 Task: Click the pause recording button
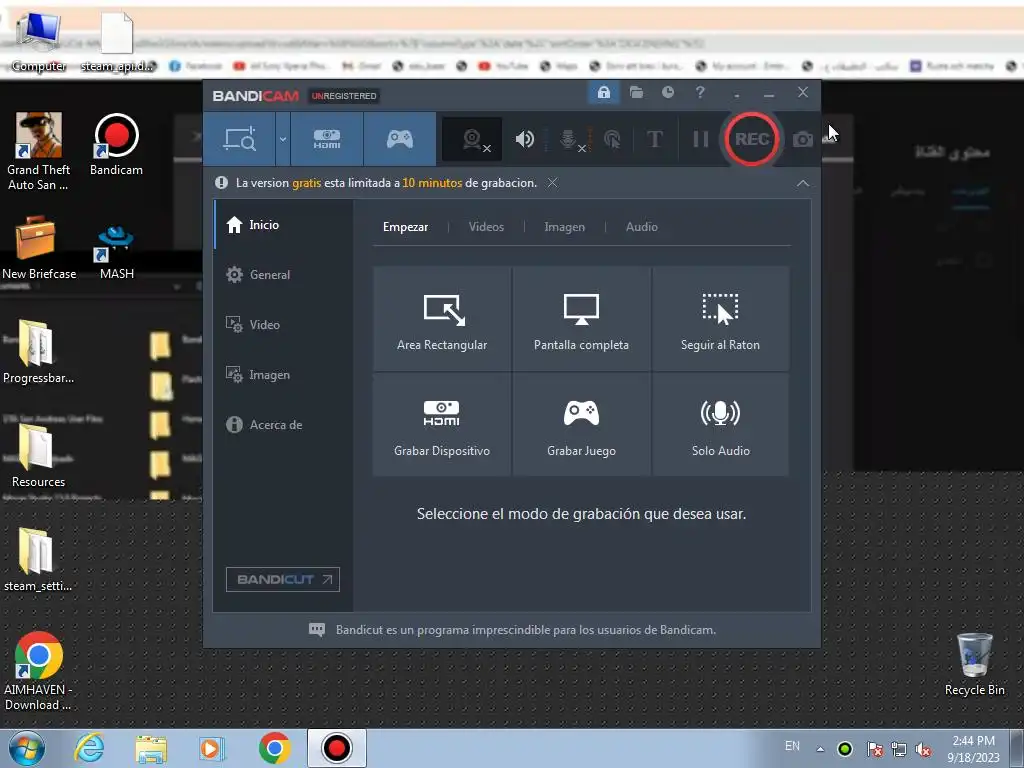700,139
